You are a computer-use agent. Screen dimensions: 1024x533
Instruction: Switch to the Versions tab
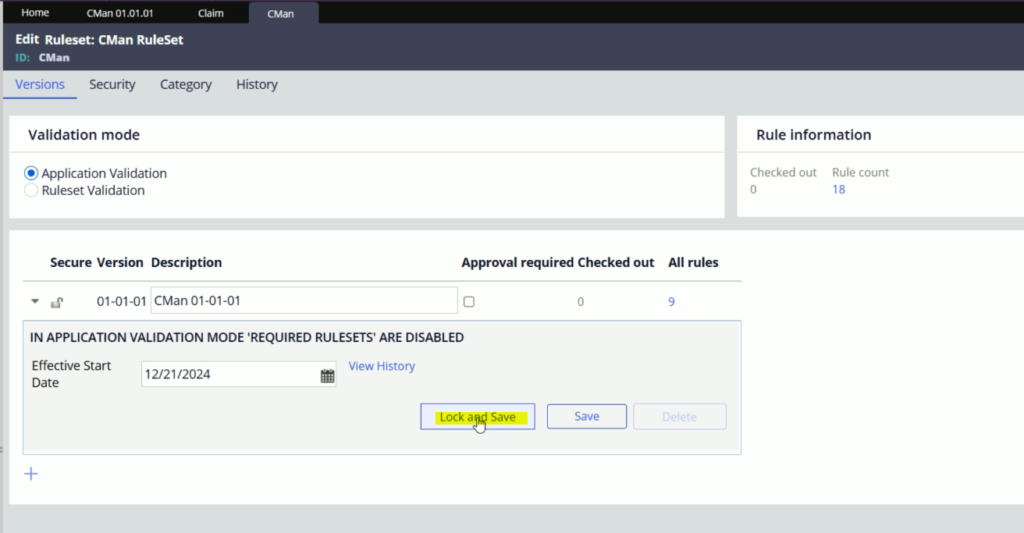[40, 84]
